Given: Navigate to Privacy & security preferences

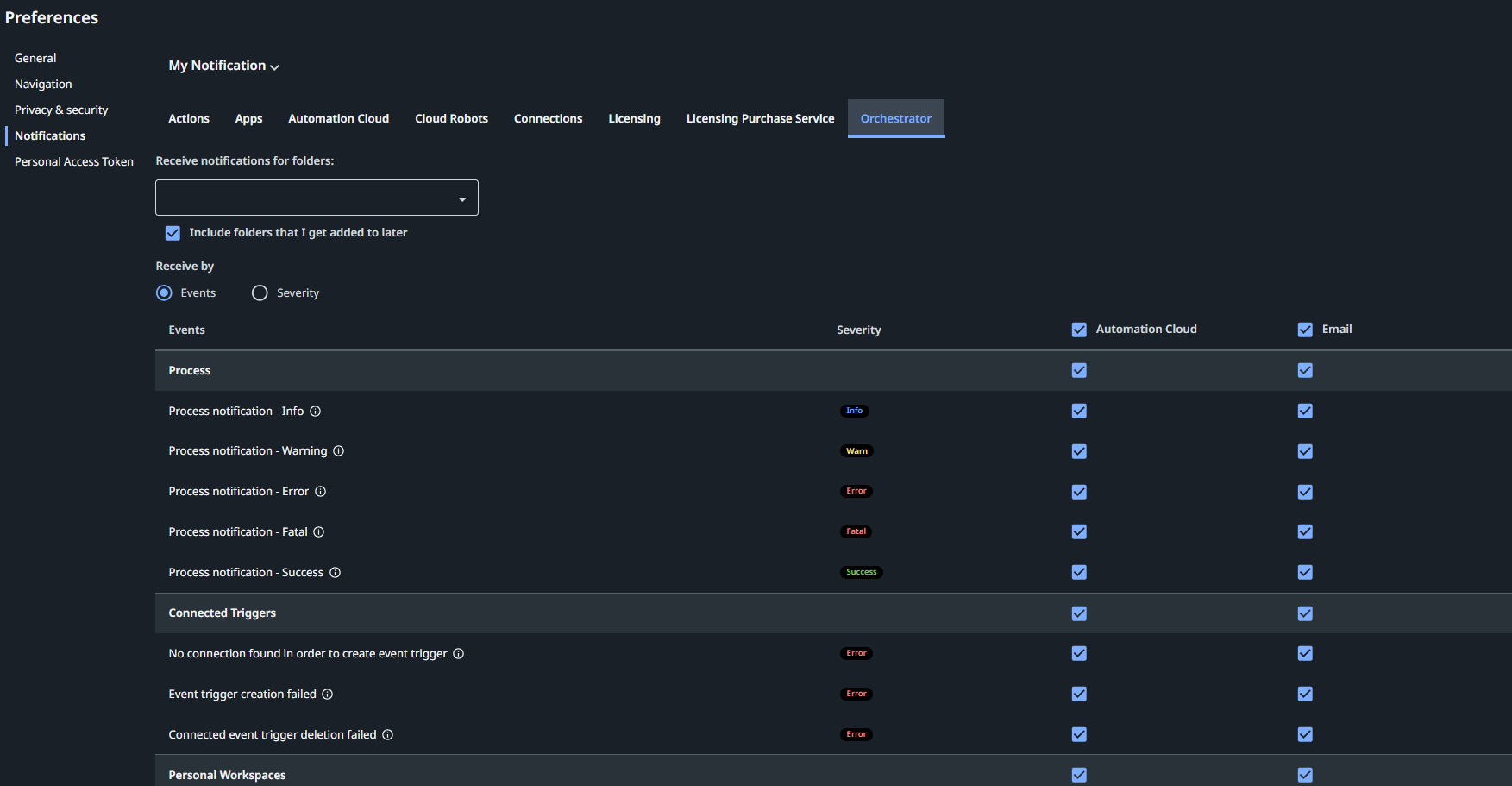Looking at the screenshot, I should coord(61,110).
